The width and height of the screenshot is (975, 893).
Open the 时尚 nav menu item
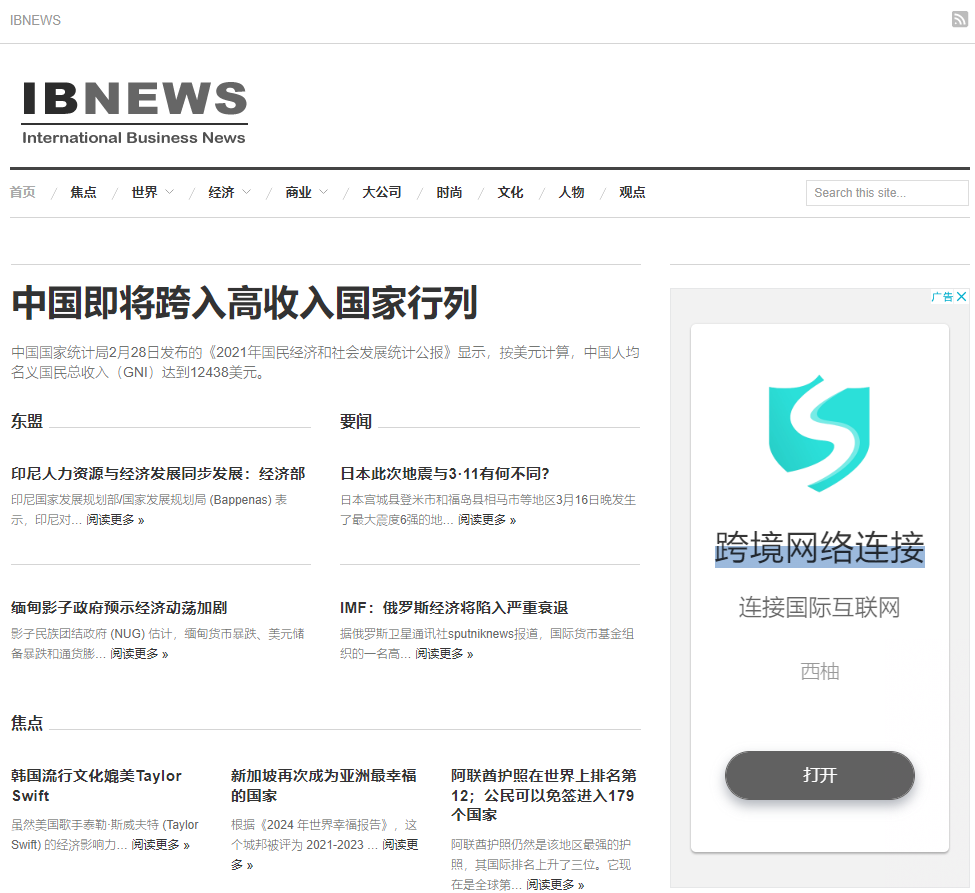point(449,192)
